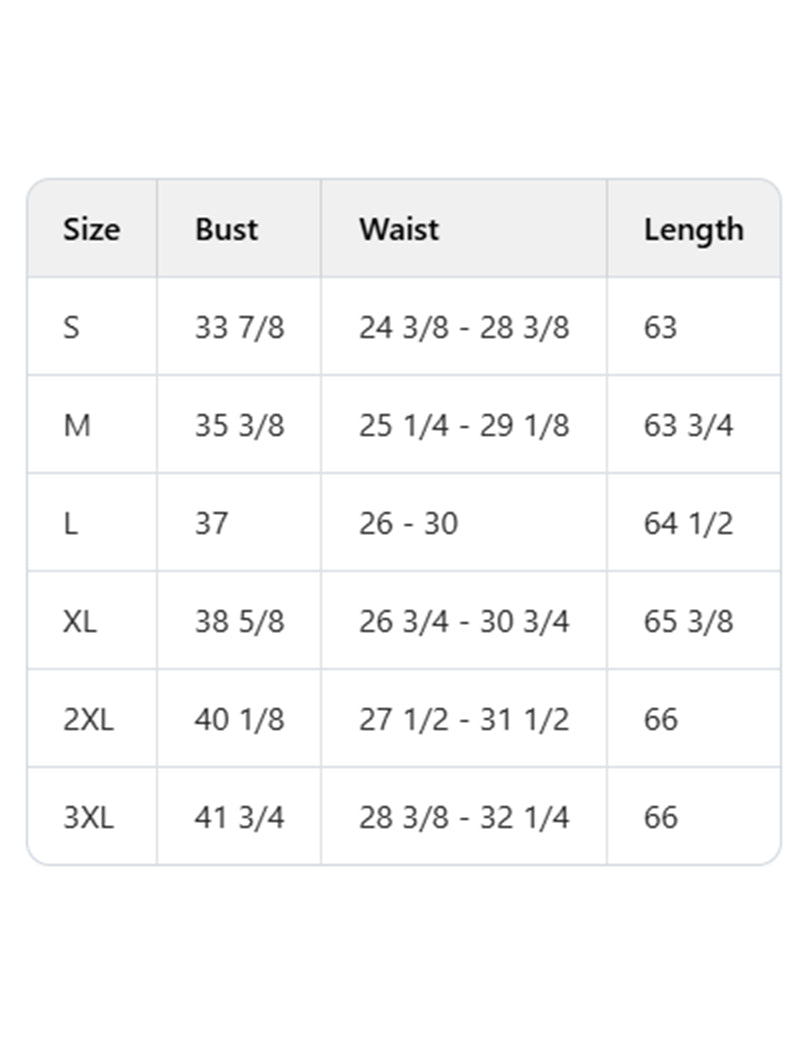Click the Waist column header
The height and width of the screenshot is (1050, 800).
pos(399,229)
